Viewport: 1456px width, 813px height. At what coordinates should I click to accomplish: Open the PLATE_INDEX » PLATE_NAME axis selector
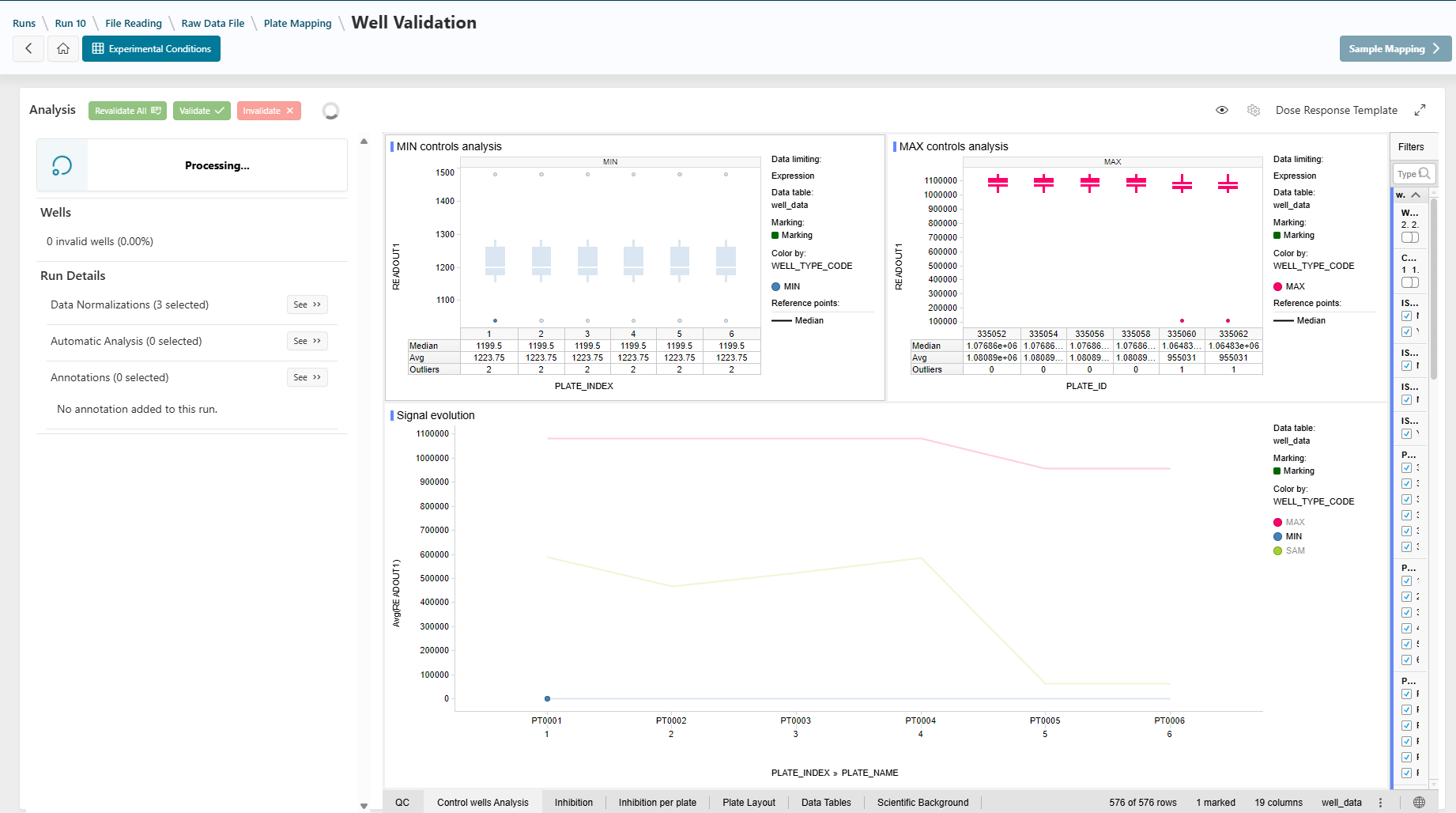point(835,773)
